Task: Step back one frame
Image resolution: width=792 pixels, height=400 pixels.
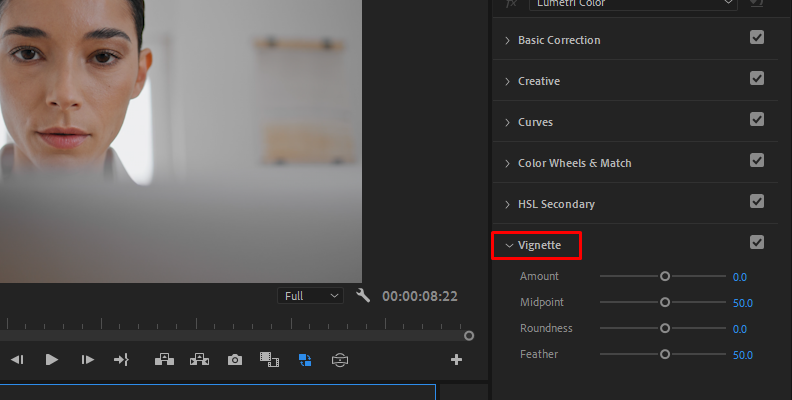Action: coord(17,360)
